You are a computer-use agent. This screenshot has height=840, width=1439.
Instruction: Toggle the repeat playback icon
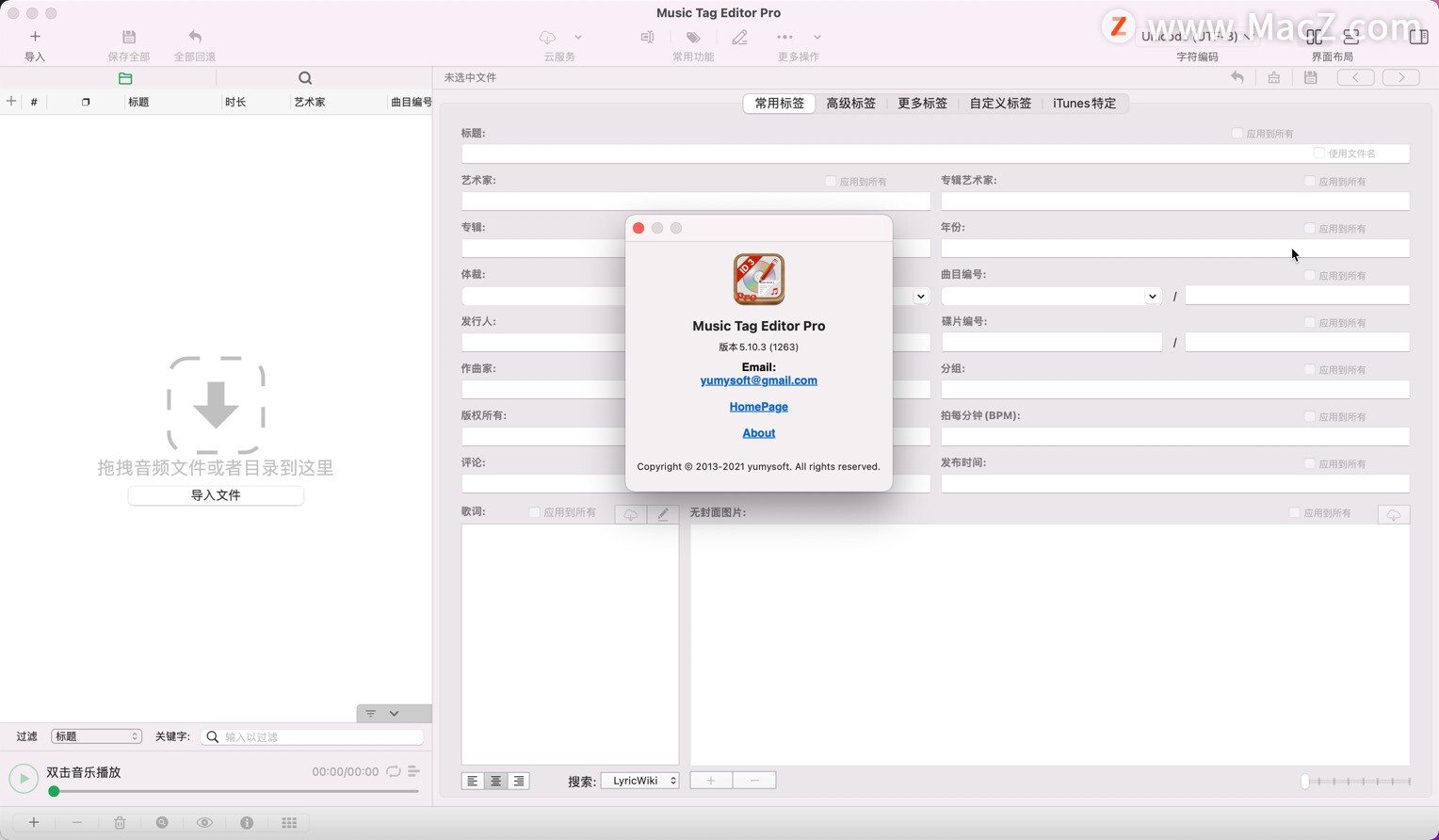click(x=394, y=771)
